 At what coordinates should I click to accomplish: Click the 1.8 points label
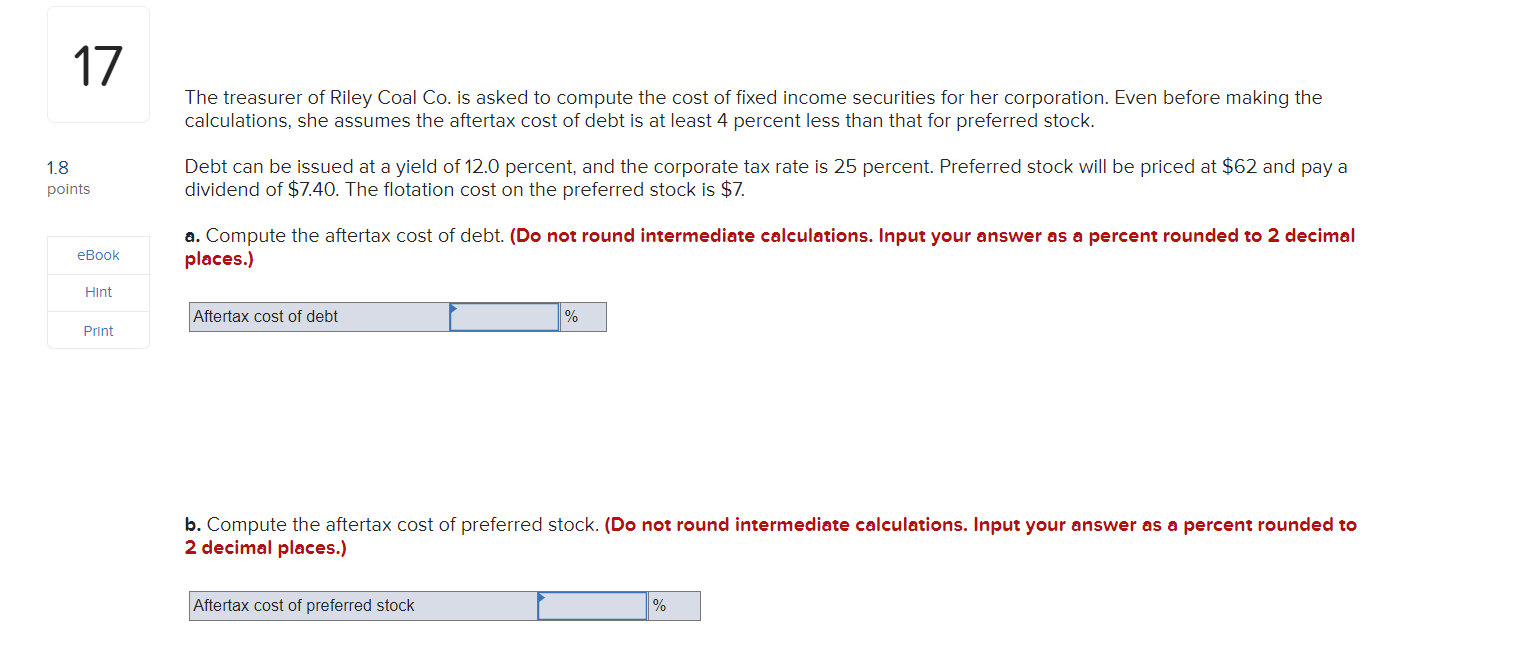tap(67, 178)
